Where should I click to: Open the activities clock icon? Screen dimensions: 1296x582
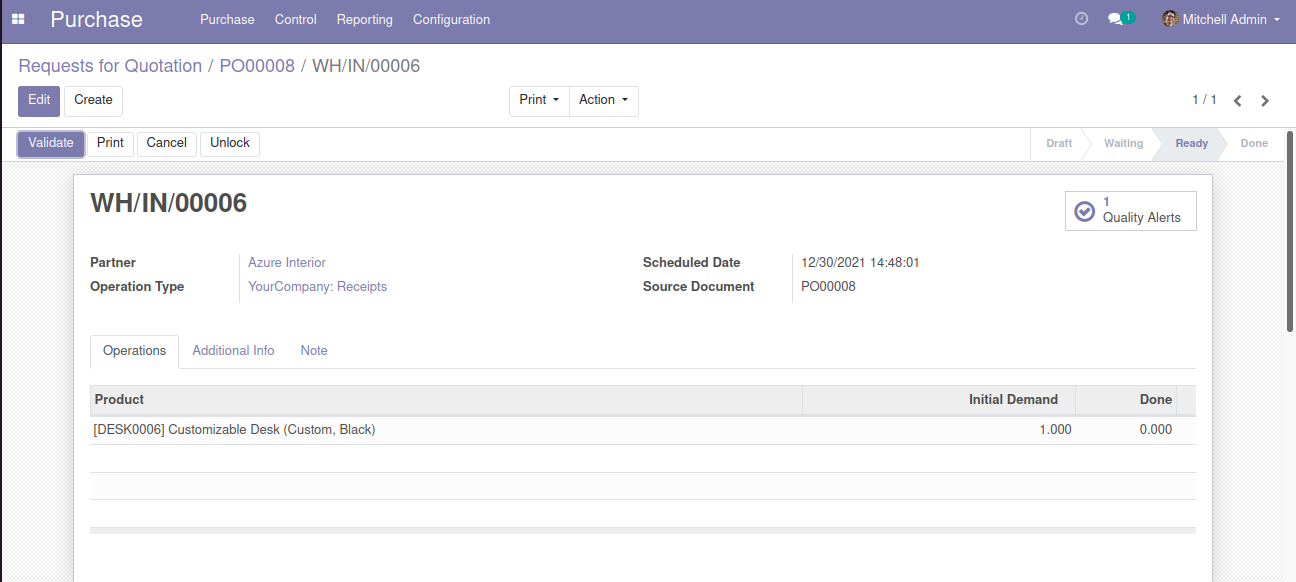[x=1081, y=19]
